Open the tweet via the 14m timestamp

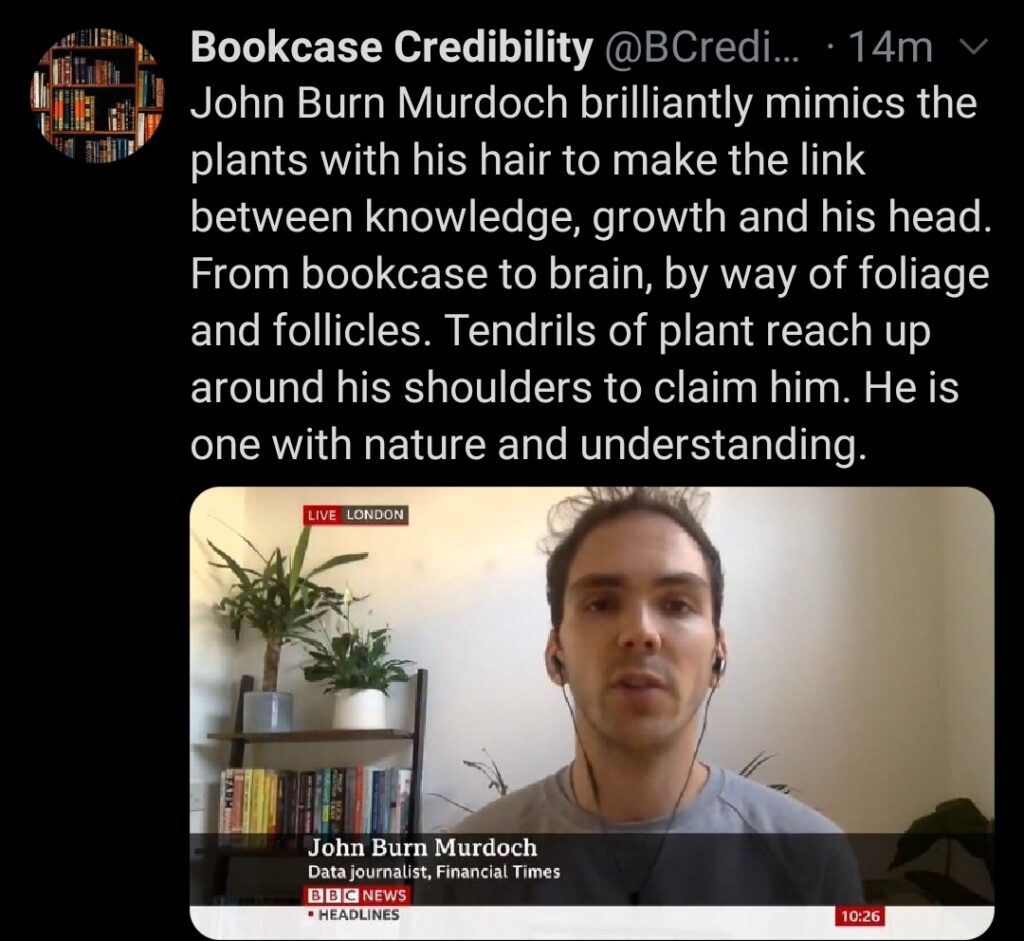pos(891,48)
